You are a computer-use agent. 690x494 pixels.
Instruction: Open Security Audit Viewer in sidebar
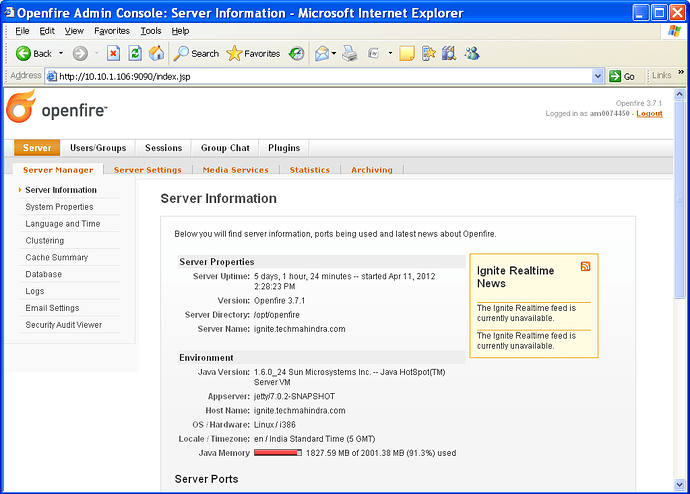63,325
